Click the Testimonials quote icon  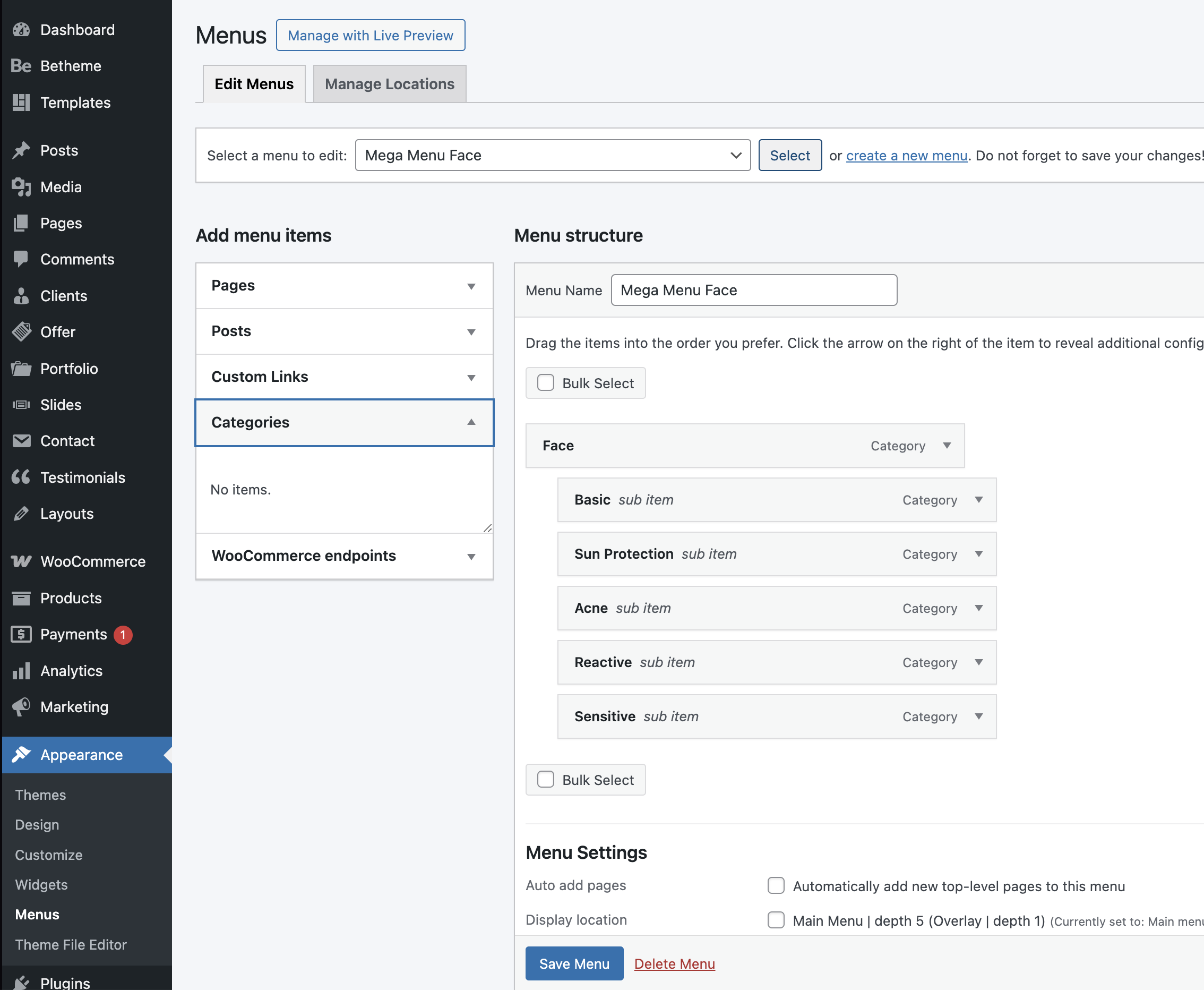pyautogui.click(x=21, y=477)
